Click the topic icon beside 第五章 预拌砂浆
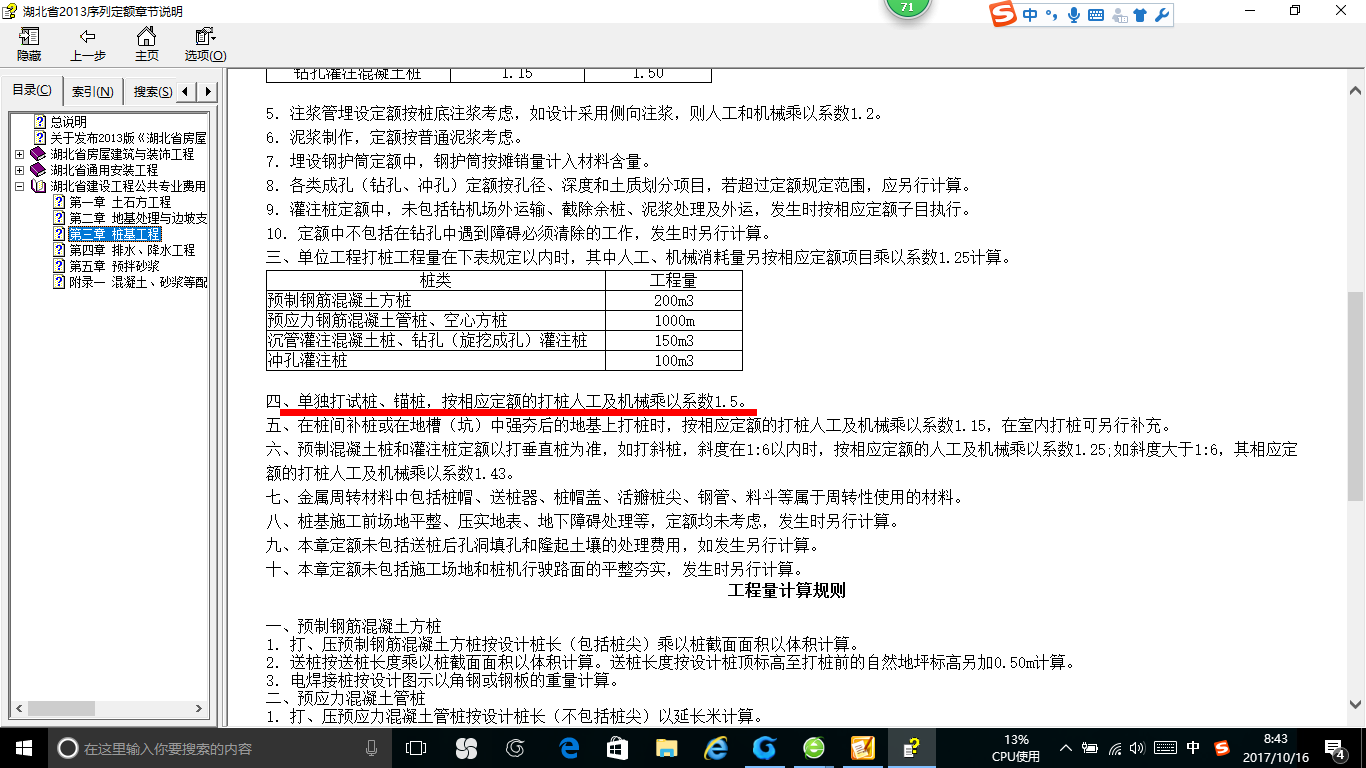1366x768 pixels. [x=59, y=266]
